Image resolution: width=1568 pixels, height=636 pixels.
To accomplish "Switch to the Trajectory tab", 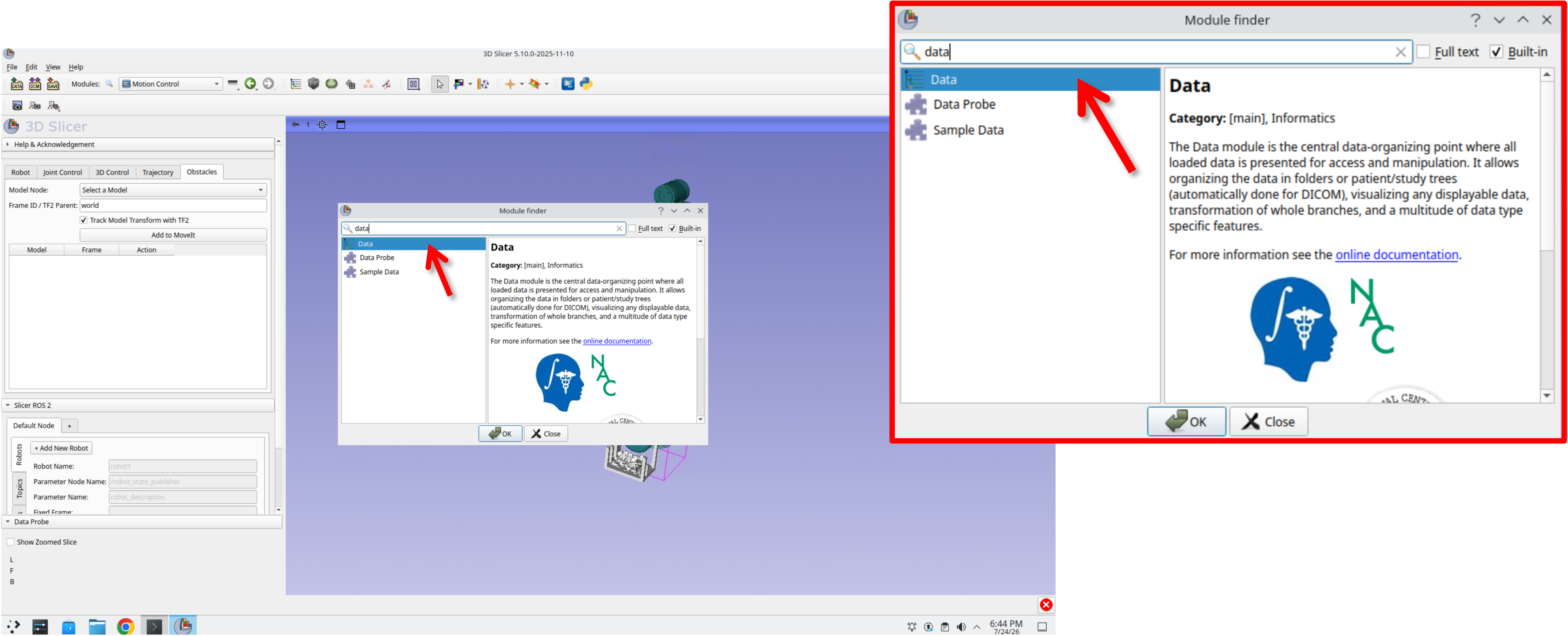I will tap(158, 172).
